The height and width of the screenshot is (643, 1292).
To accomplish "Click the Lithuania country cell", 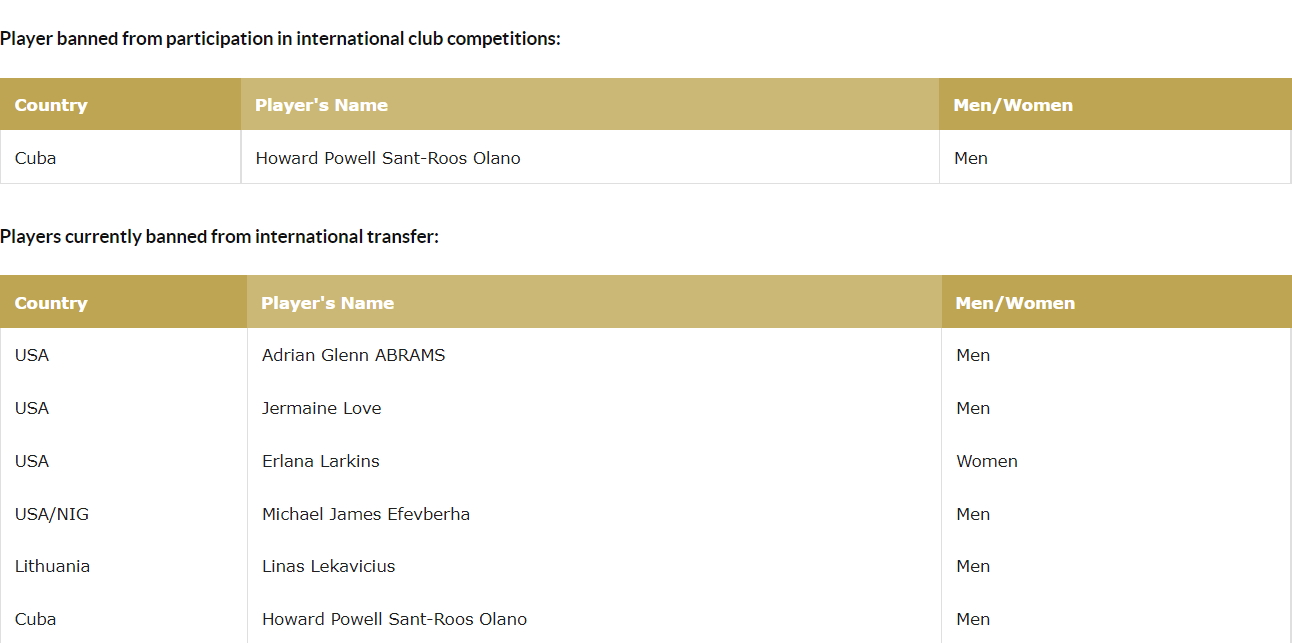I will pyautogui.click(x=52, y=566).
